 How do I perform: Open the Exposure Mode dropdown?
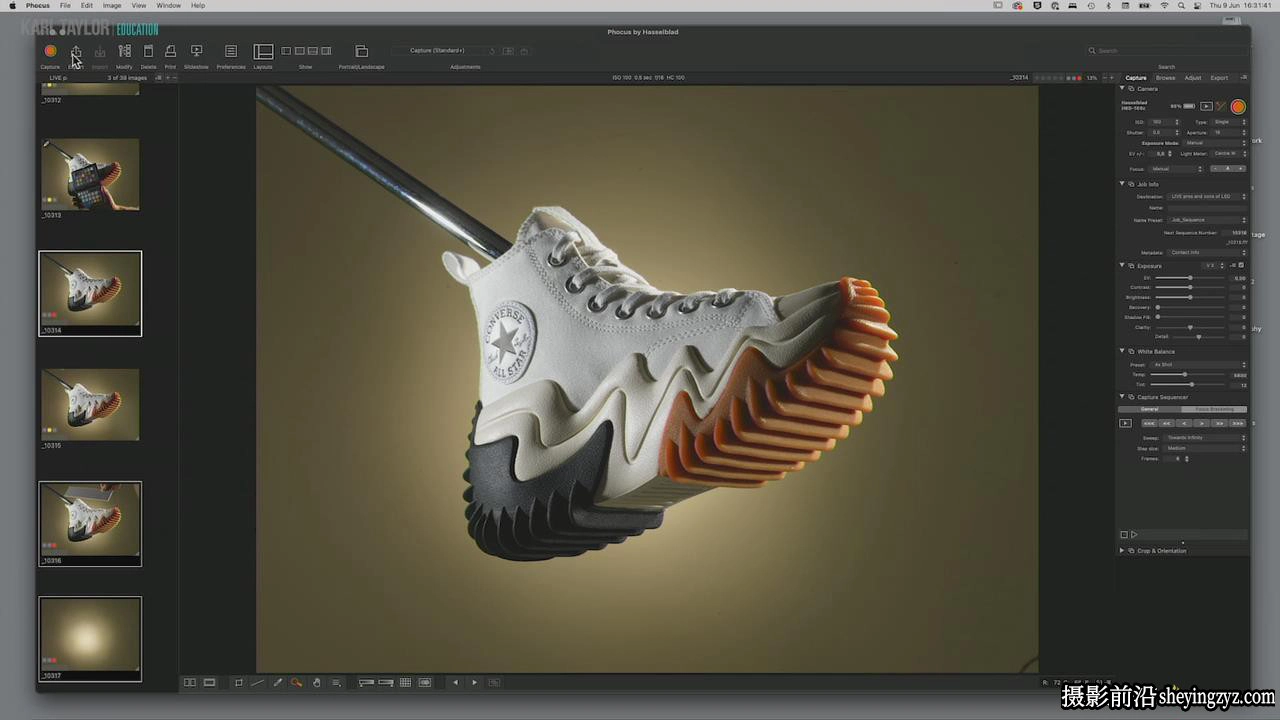(1214, 143)
